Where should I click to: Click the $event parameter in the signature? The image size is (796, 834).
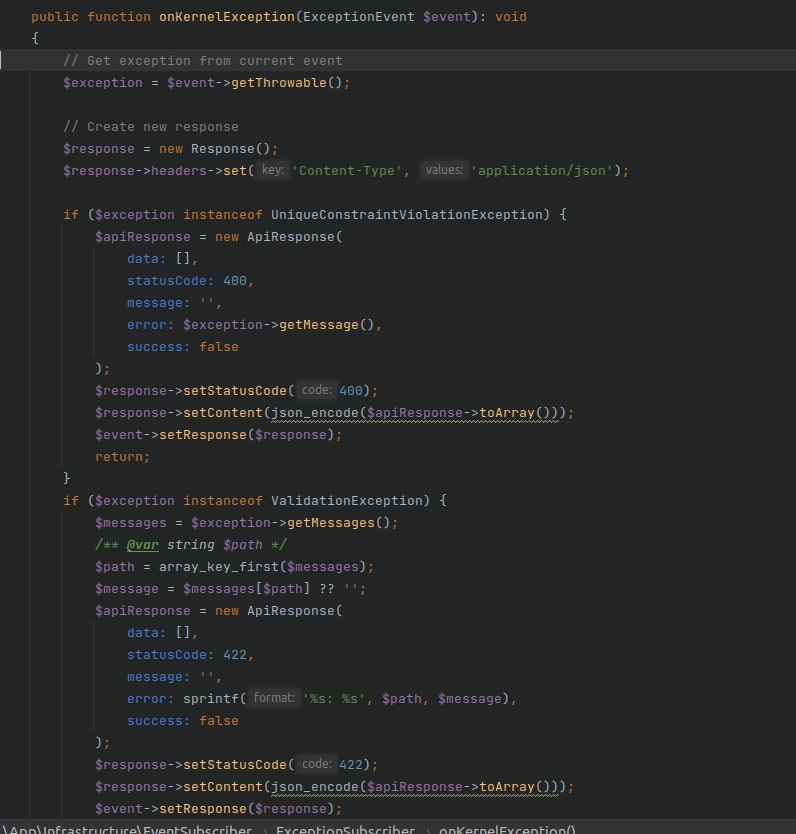click(447, 16)
